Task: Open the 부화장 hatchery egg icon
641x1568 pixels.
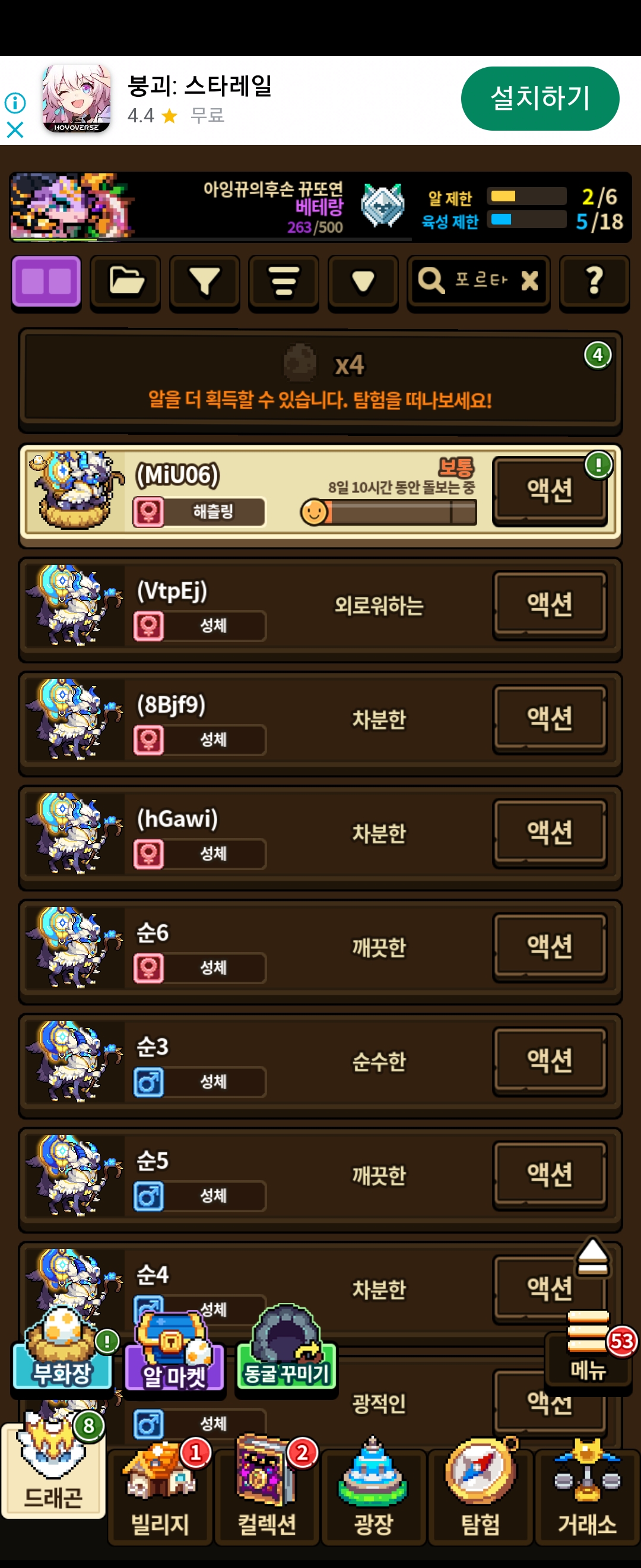Action: [x=63, y=1348]
